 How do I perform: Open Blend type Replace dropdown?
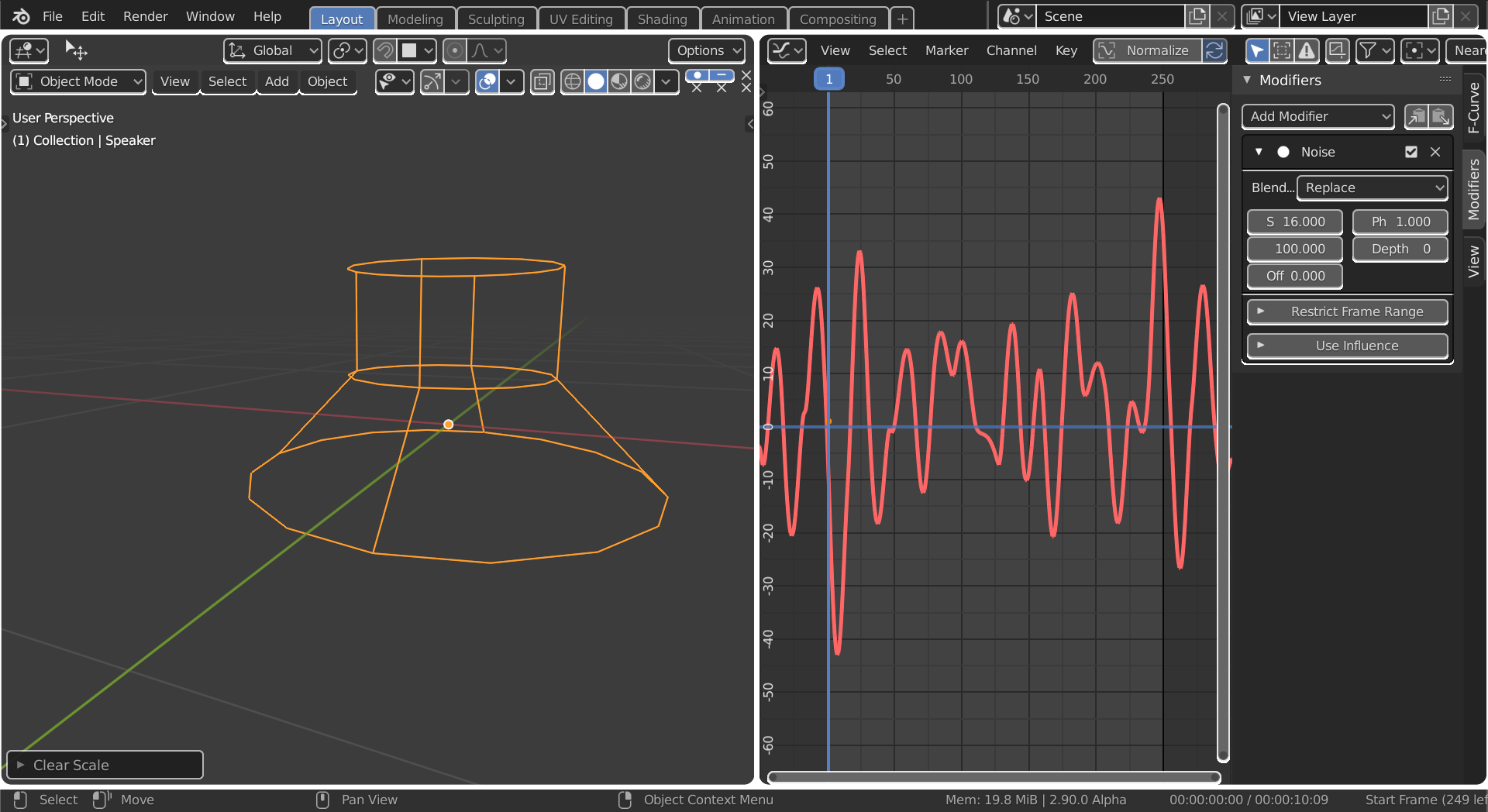point(1372,188)
